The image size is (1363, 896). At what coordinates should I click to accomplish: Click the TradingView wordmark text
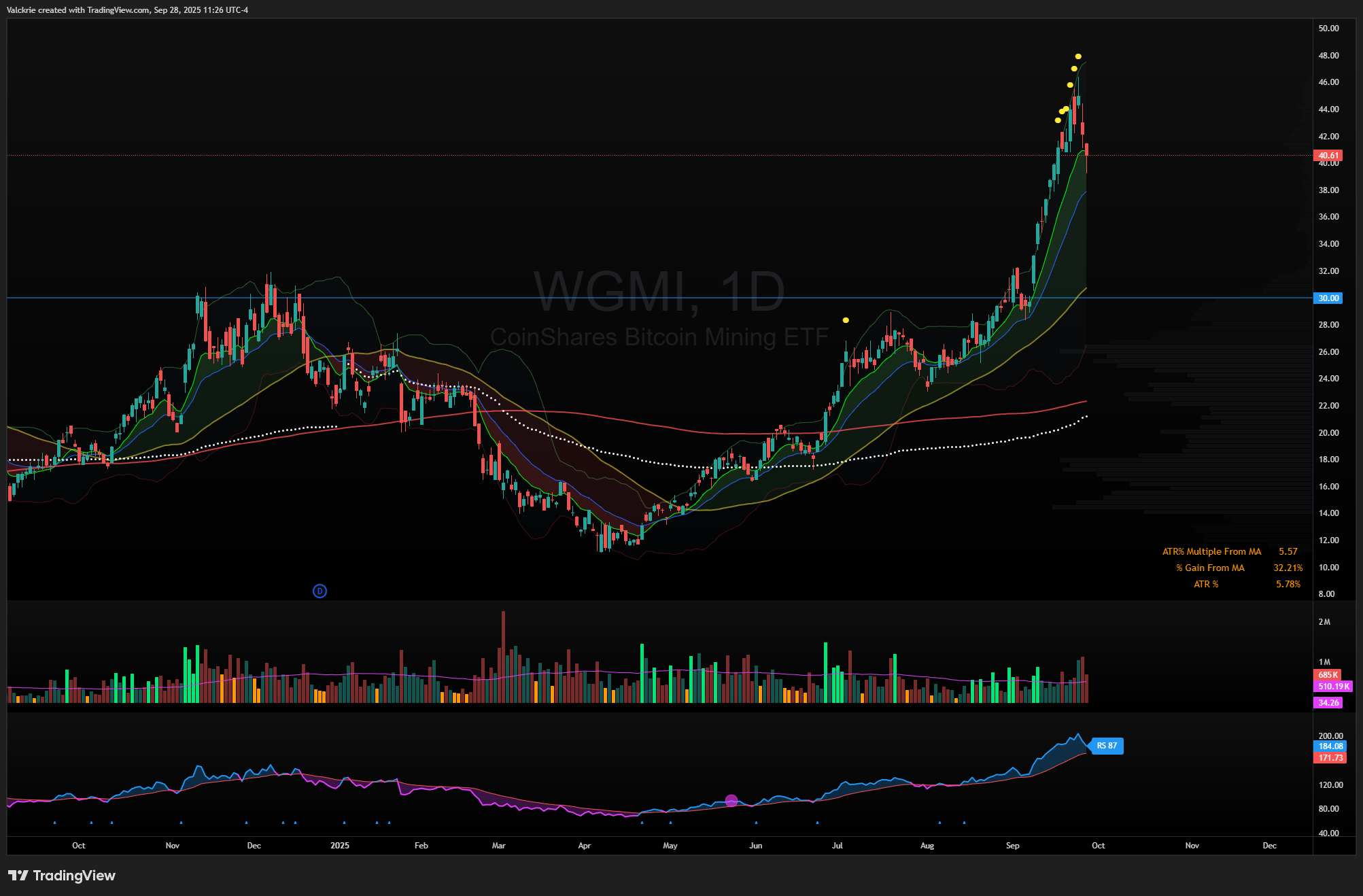point(74,876)
